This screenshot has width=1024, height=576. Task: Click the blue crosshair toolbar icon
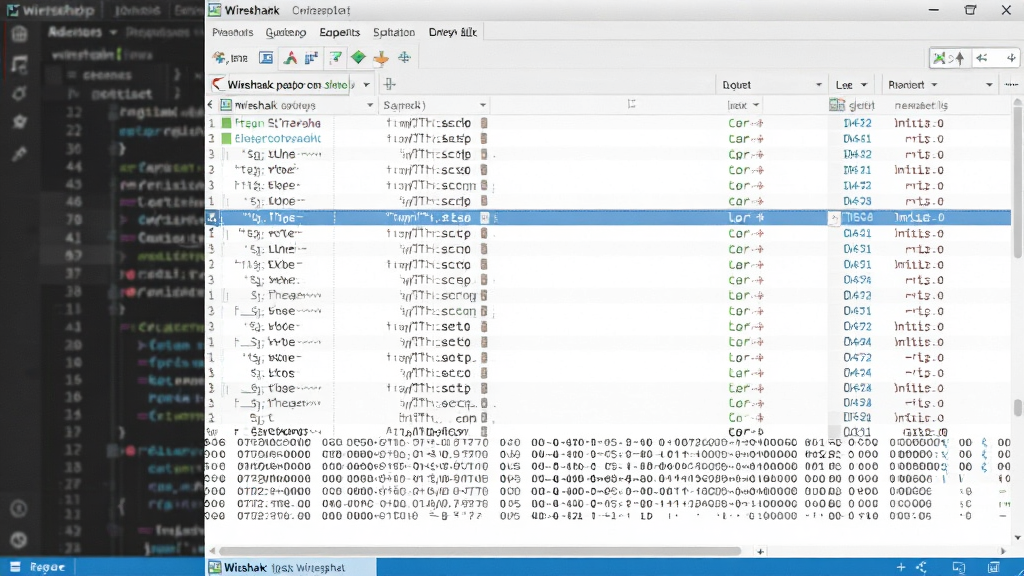(404, 57)
